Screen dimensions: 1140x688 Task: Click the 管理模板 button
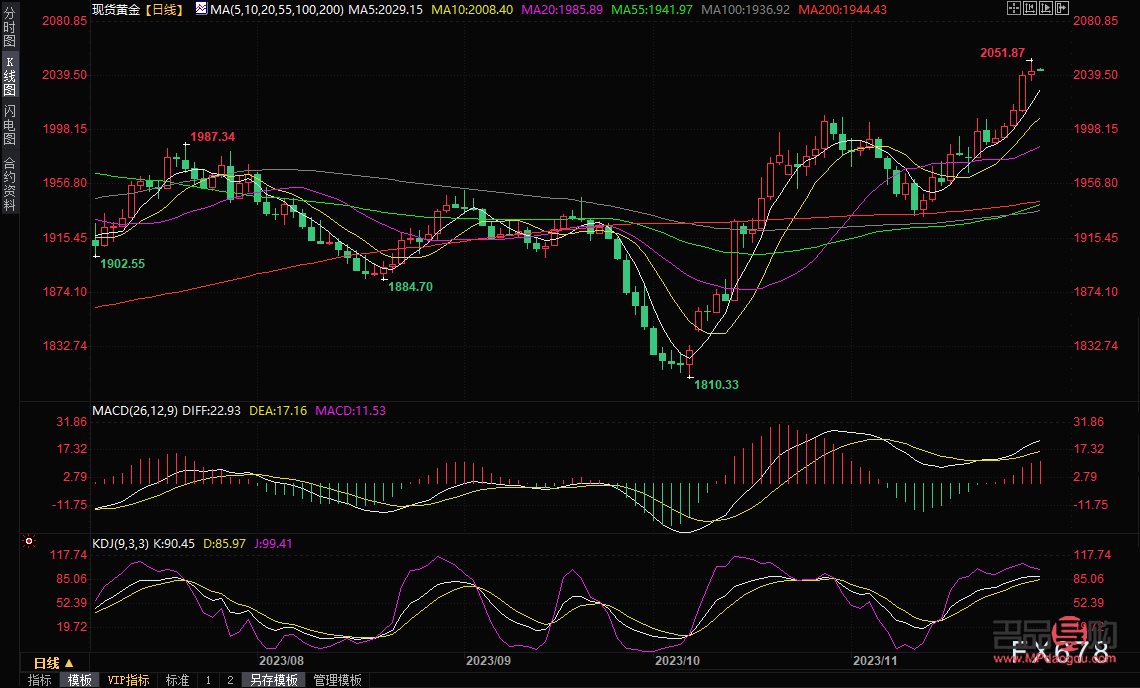[x=337, y=680]
